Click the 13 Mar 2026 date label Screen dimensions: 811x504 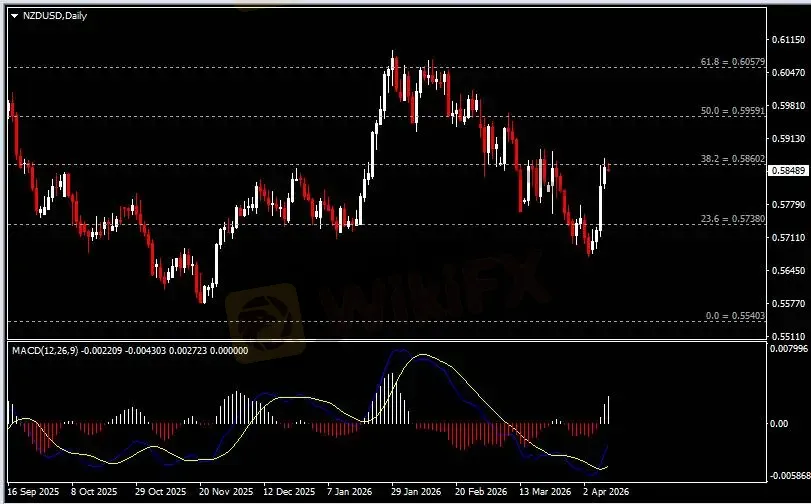[545, 491]
